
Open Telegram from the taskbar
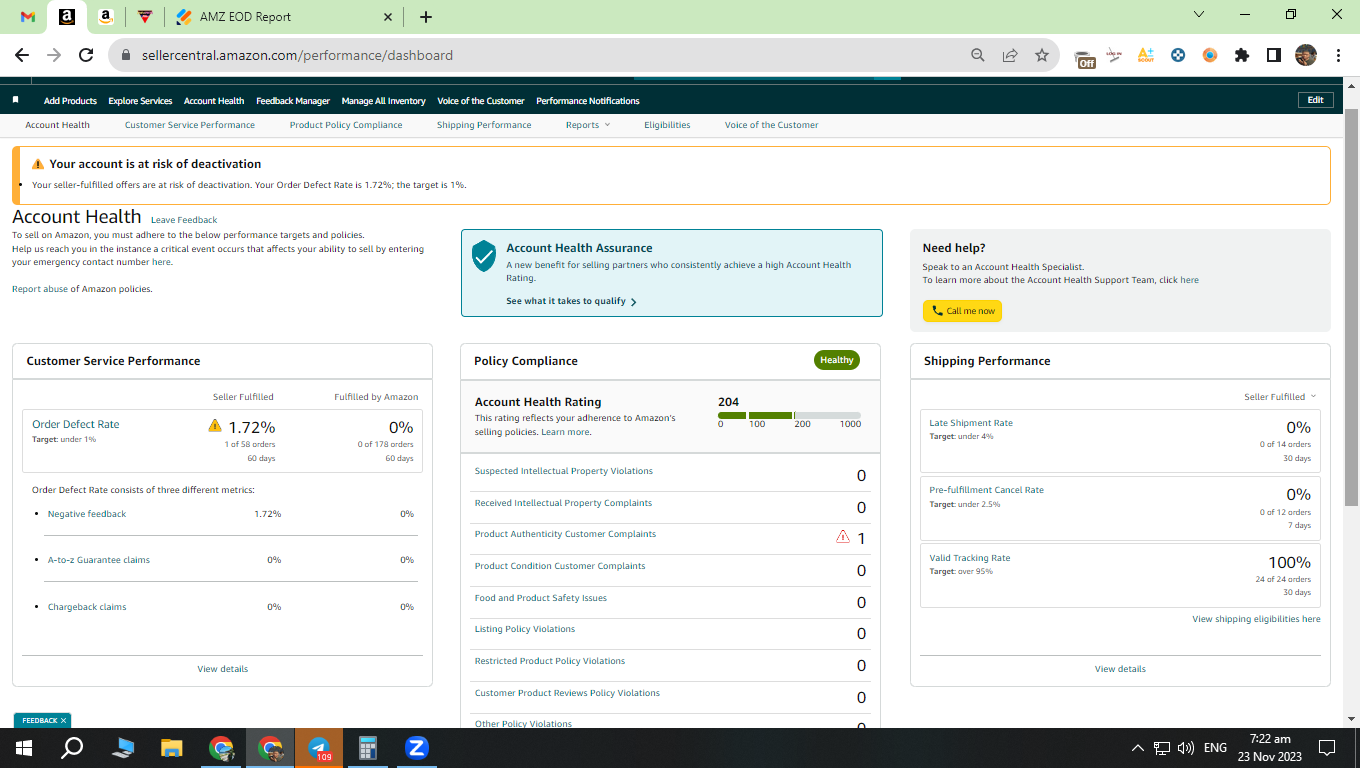pyautogui.click(x=319, y=748)
